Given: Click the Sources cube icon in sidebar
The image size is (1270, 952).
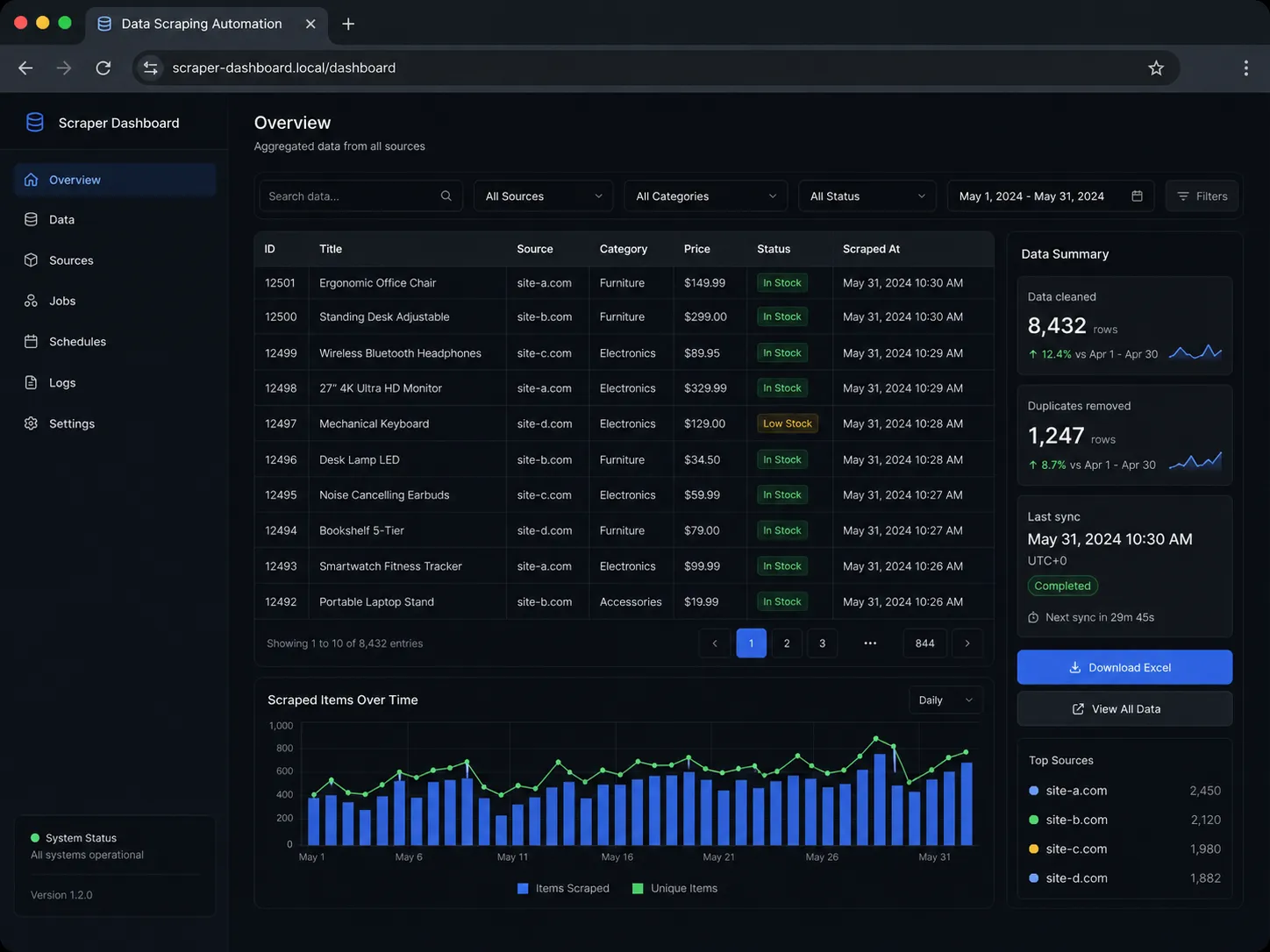Looking at the screenshot, I should tap(31, 260).
